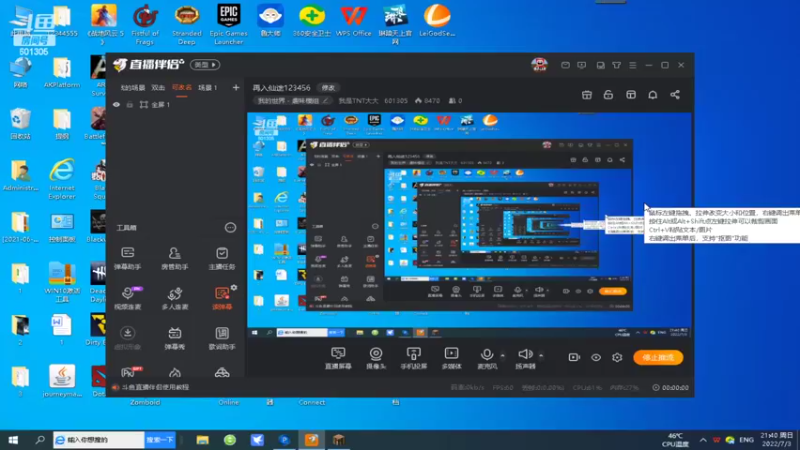
Task: Expand the speaker volume arrow
Action: [541, 355]
